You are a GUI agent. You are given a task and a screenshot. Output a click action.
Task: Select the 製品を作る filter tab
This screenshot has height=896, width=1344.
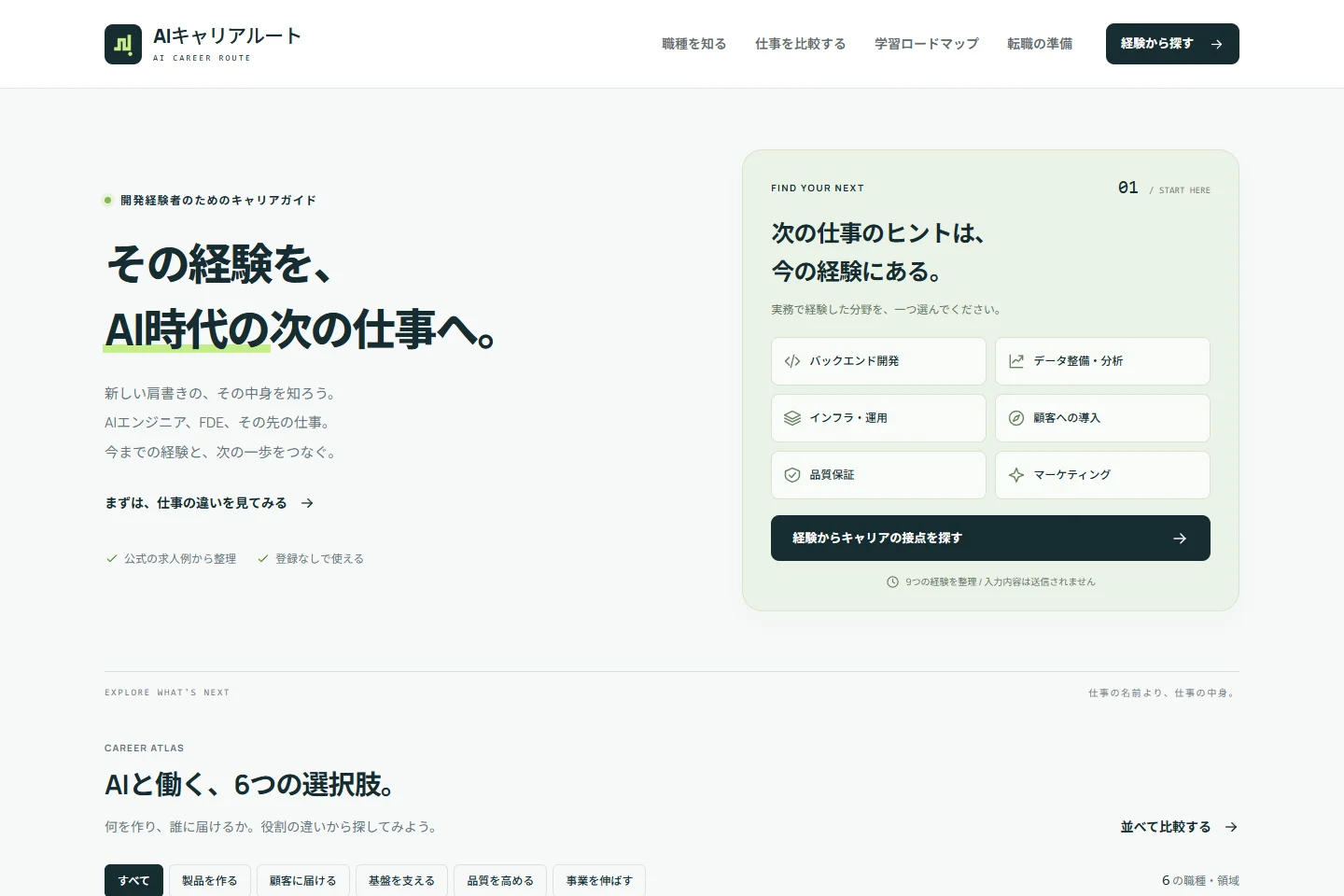tap(209, 880)
